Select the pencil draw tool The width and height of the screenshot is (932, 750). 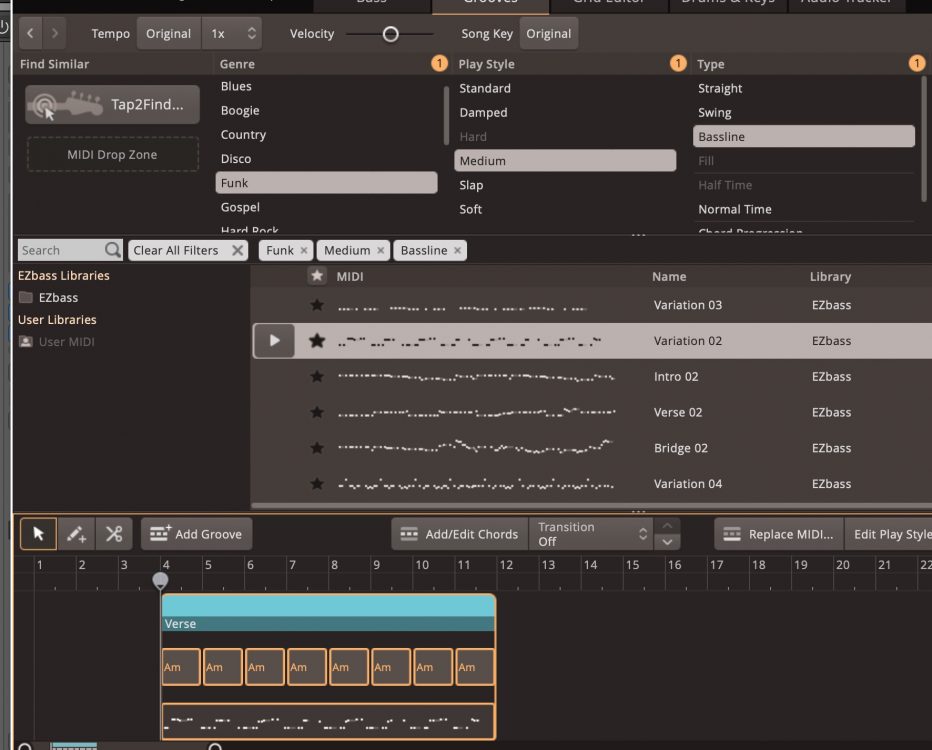(76, 534)
